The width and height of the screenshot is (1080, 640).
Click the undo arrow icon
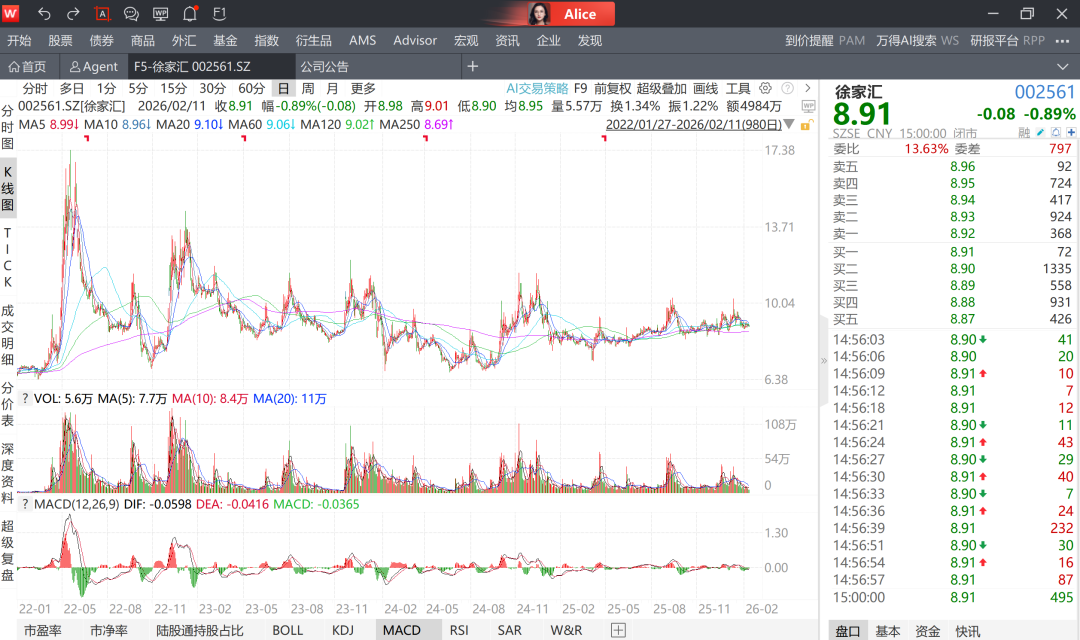coord(44,14)
